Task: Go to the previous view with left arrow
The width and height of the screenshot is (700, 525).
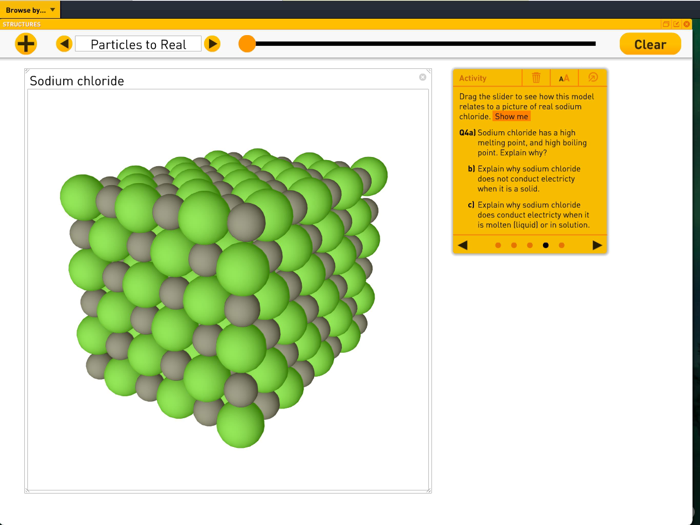Action: 64,44
